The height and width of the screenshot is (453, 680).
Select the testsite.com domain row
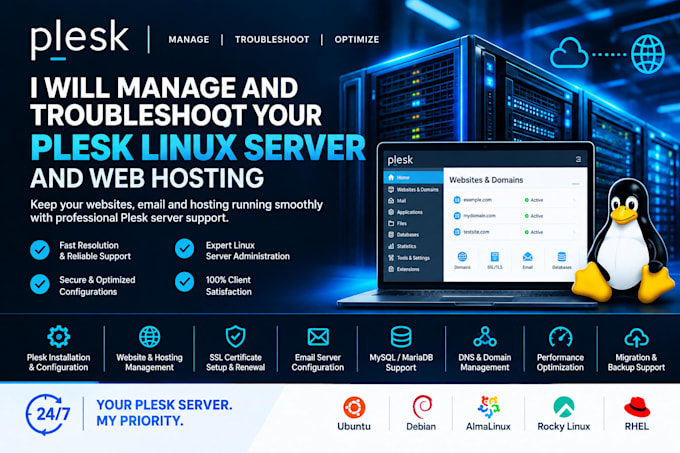(515, 232)
